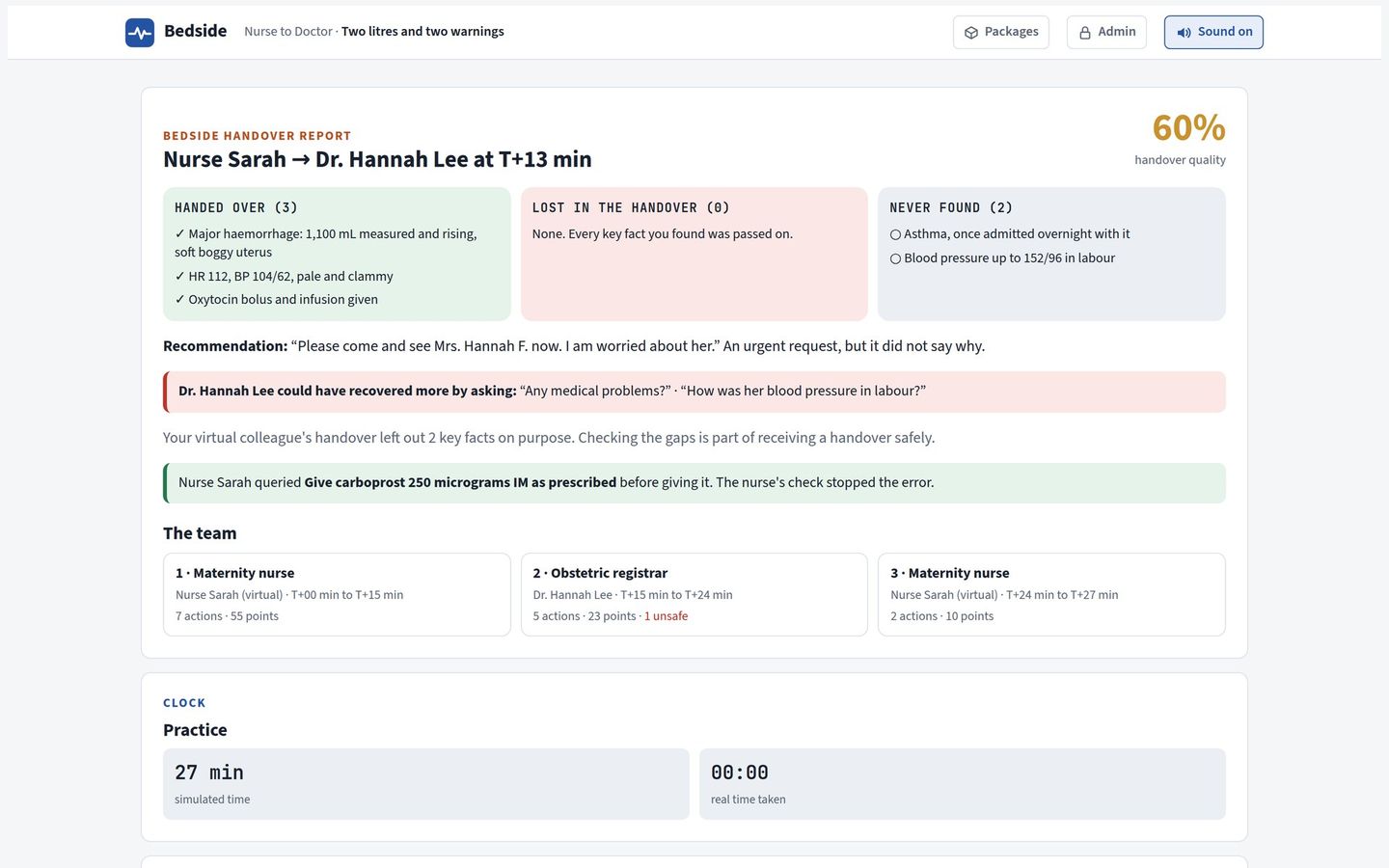Click the 'Major haemorrhage: 1,100 mL' fact

326,243
